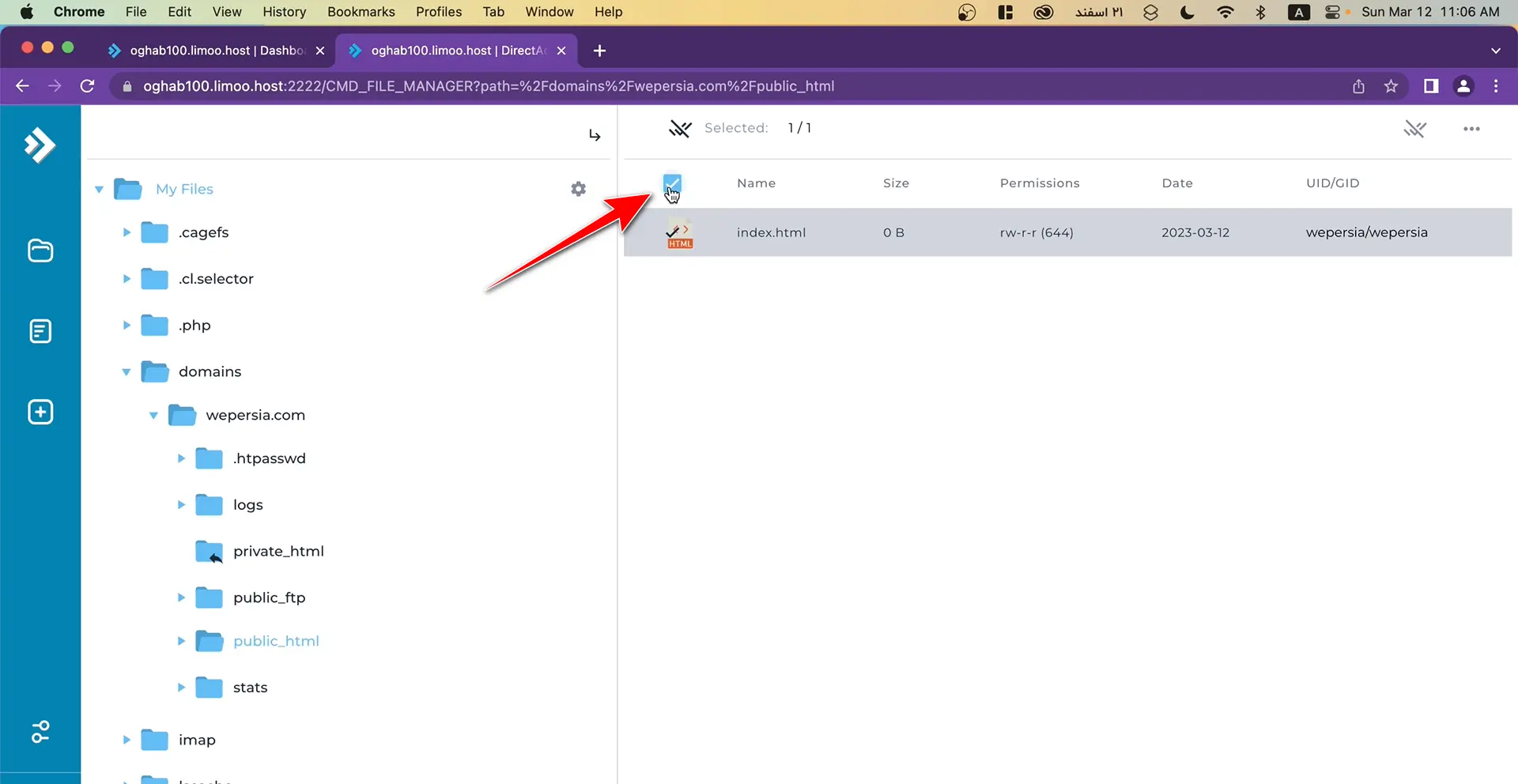Image resolution: width=1518 pixels, height=784 pixels.
Task: Click the UID/GID column header
Action: click(x=1333, y=183)
